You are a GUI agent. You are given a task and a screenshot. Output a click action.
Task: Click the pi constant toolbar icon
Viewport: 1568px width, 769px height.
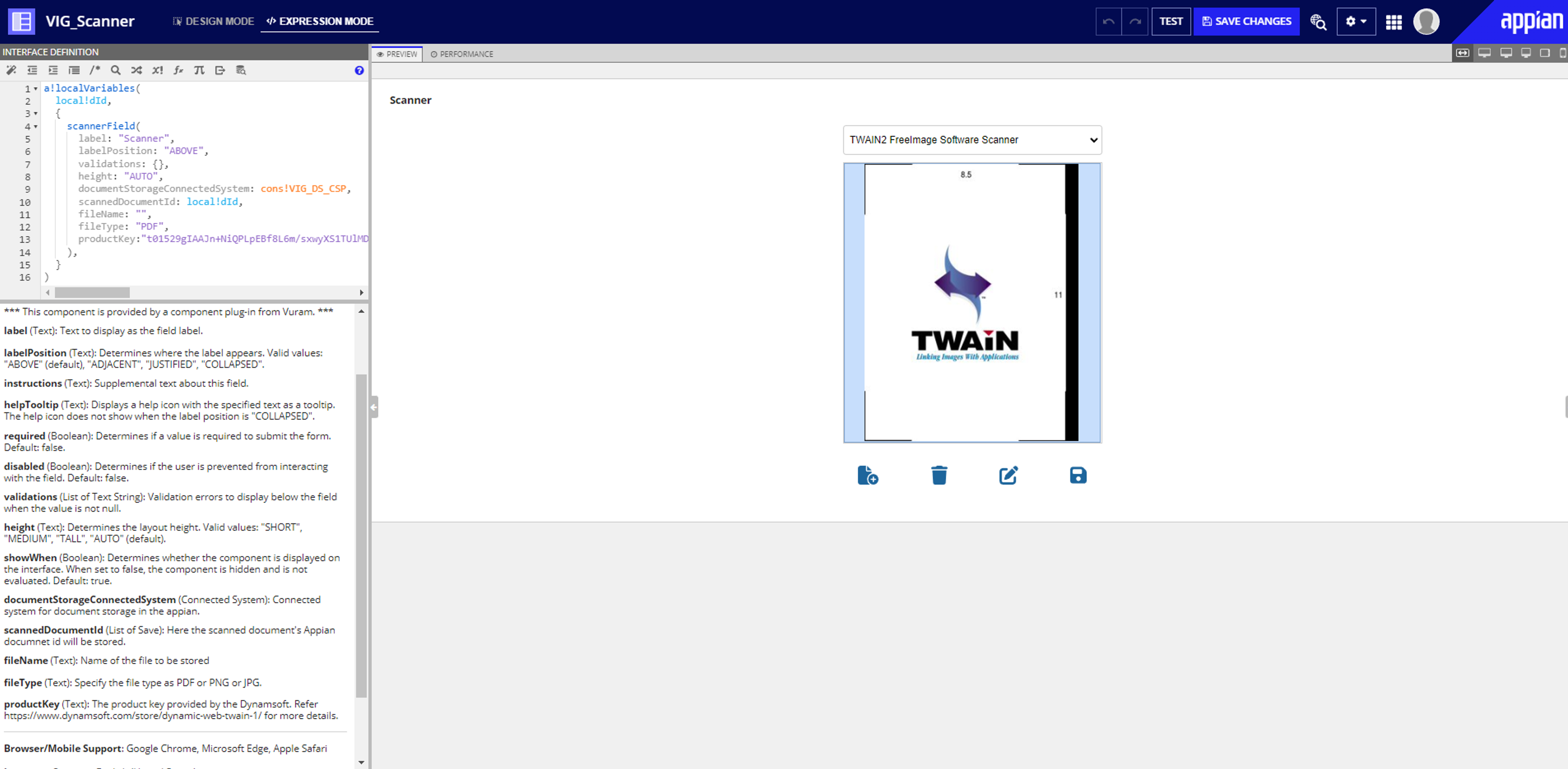[199, 71]
